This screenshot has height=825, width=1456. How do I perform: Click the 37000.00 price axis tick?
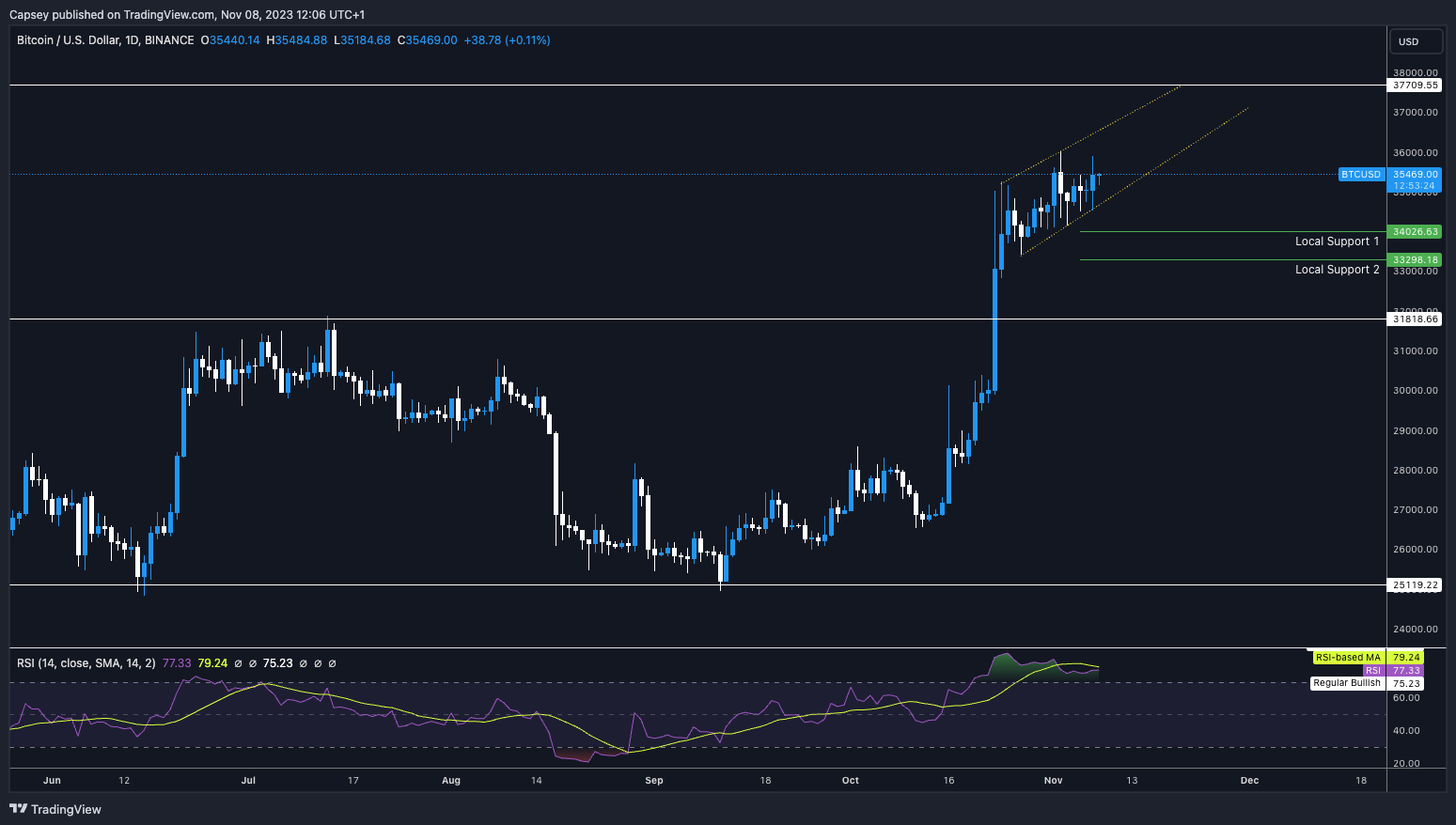[x=1416, y=112]
